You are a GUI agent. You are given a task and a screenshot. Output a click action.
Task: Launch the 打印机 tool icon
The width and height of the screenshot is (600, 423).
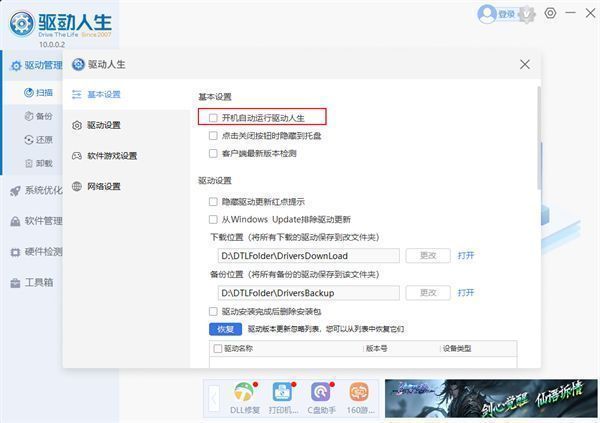[282, 392]
